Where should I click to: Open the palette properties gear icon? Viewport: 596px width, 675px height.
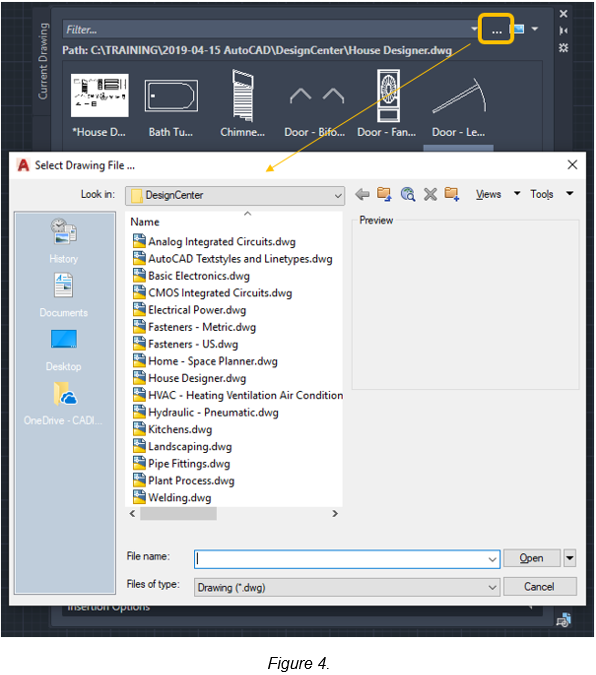tap(563, 47)
